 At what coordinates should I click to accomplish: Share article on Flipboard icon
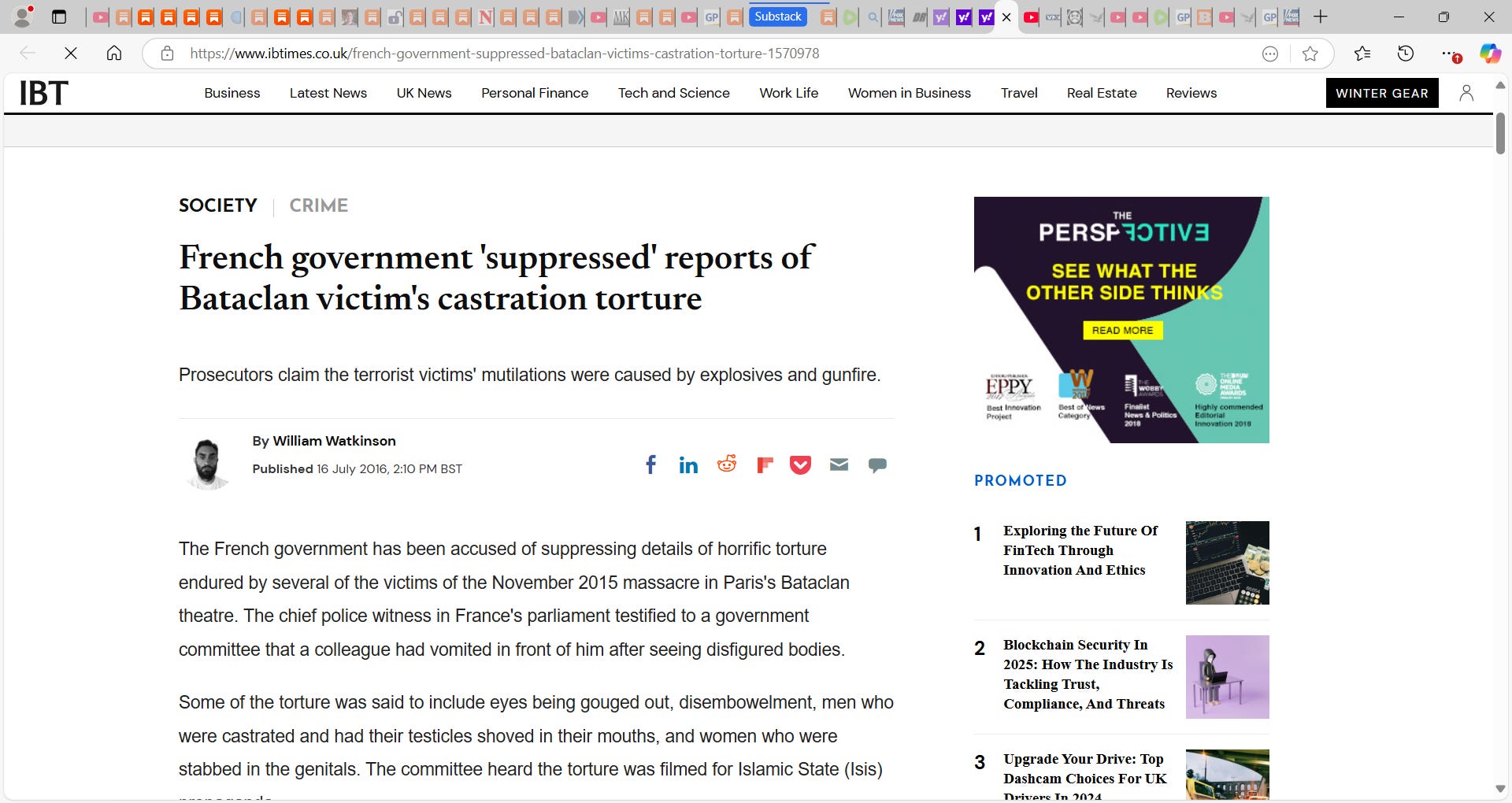pos(765,465)
